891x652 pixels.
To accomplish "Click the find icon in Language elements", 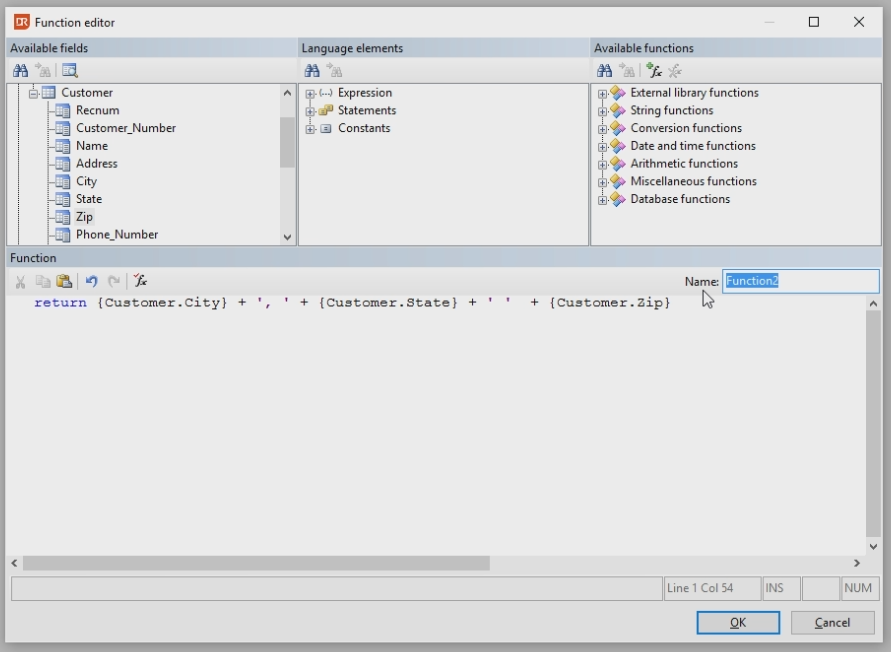I will [312, 71].
